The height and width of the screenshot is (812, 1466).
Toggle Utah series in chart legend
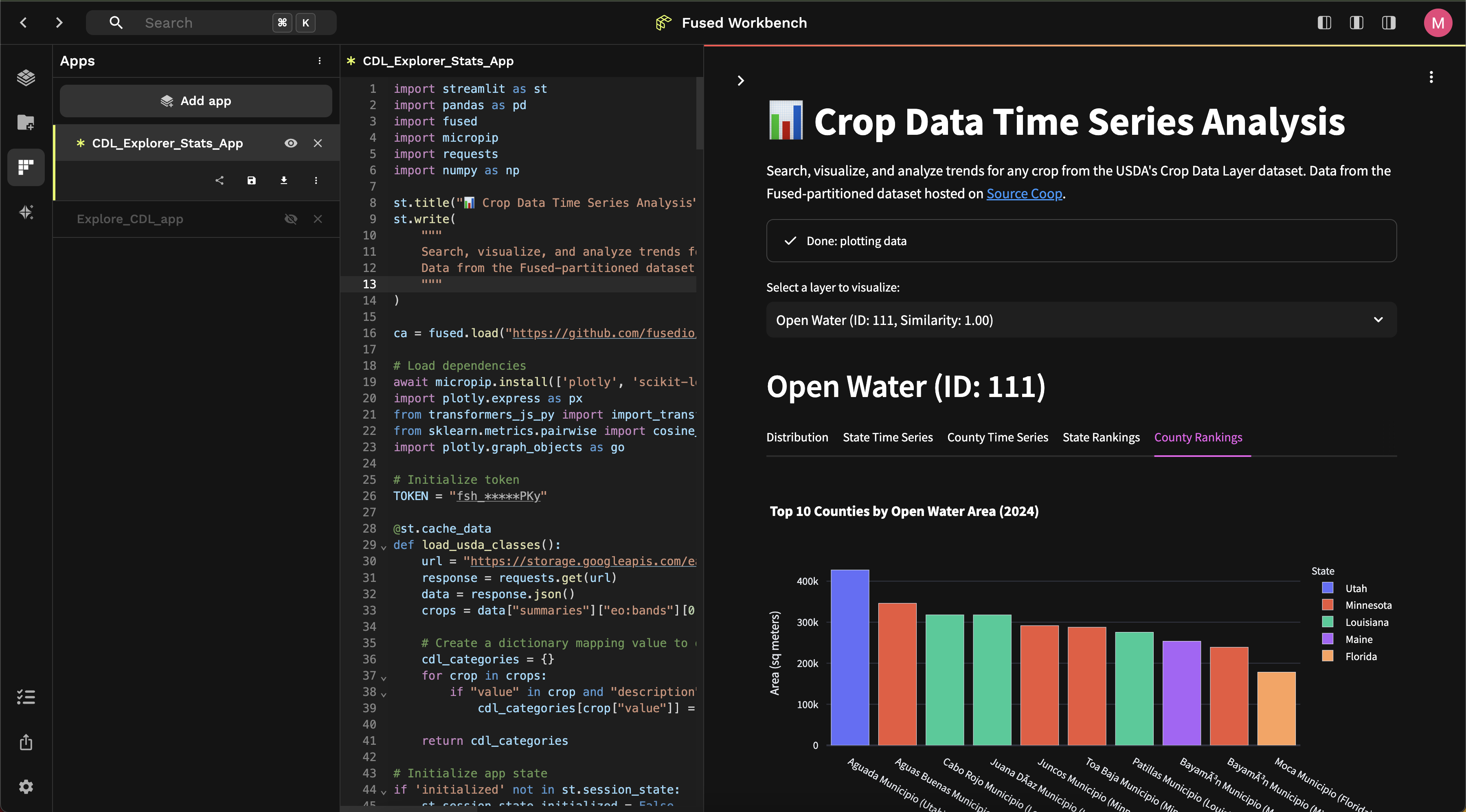click(1344, 588)
